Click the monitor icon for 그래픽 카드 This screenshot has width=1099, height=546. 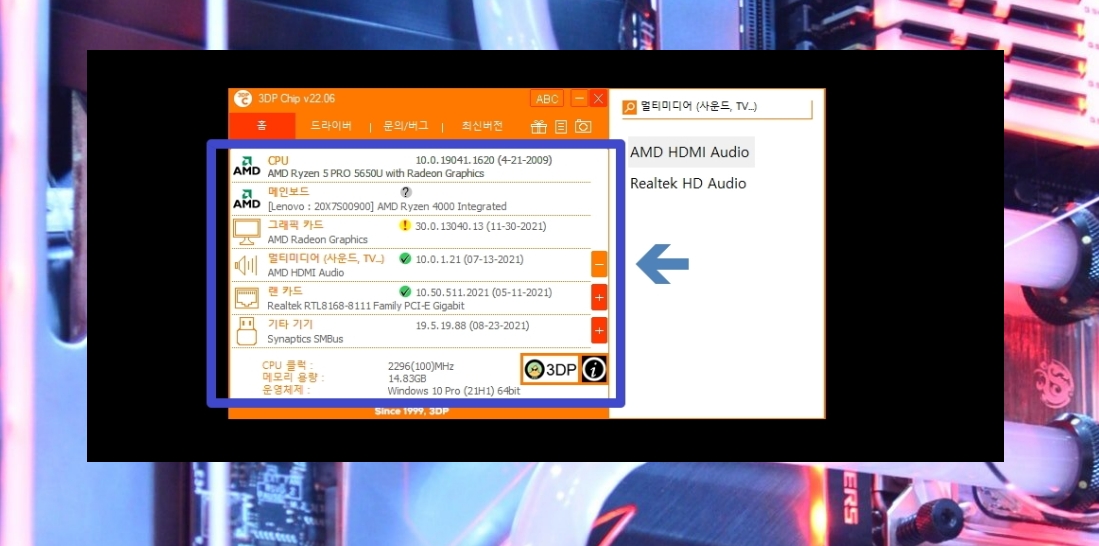pyautogui.click(x=247, y=232)
